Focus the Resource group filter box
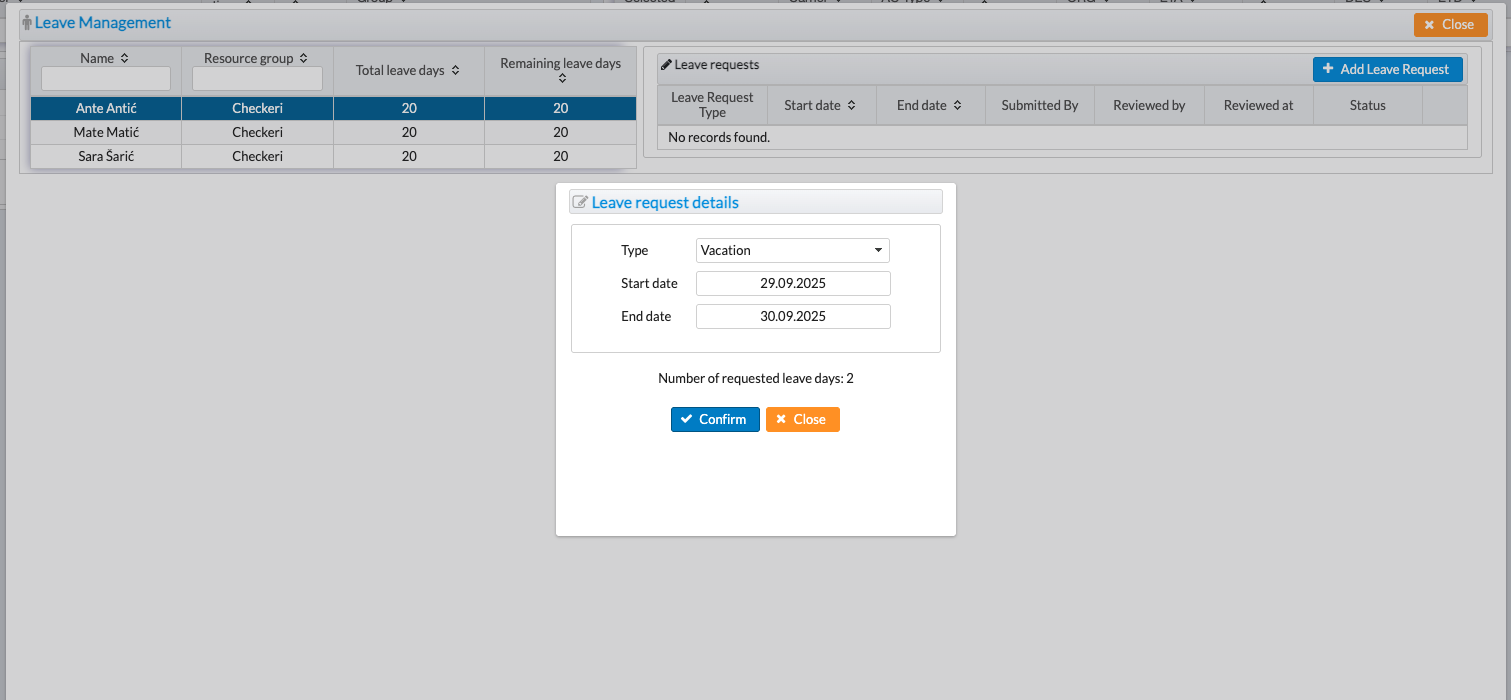Screen dimensions: 1511x700 [x=257, y=78]
